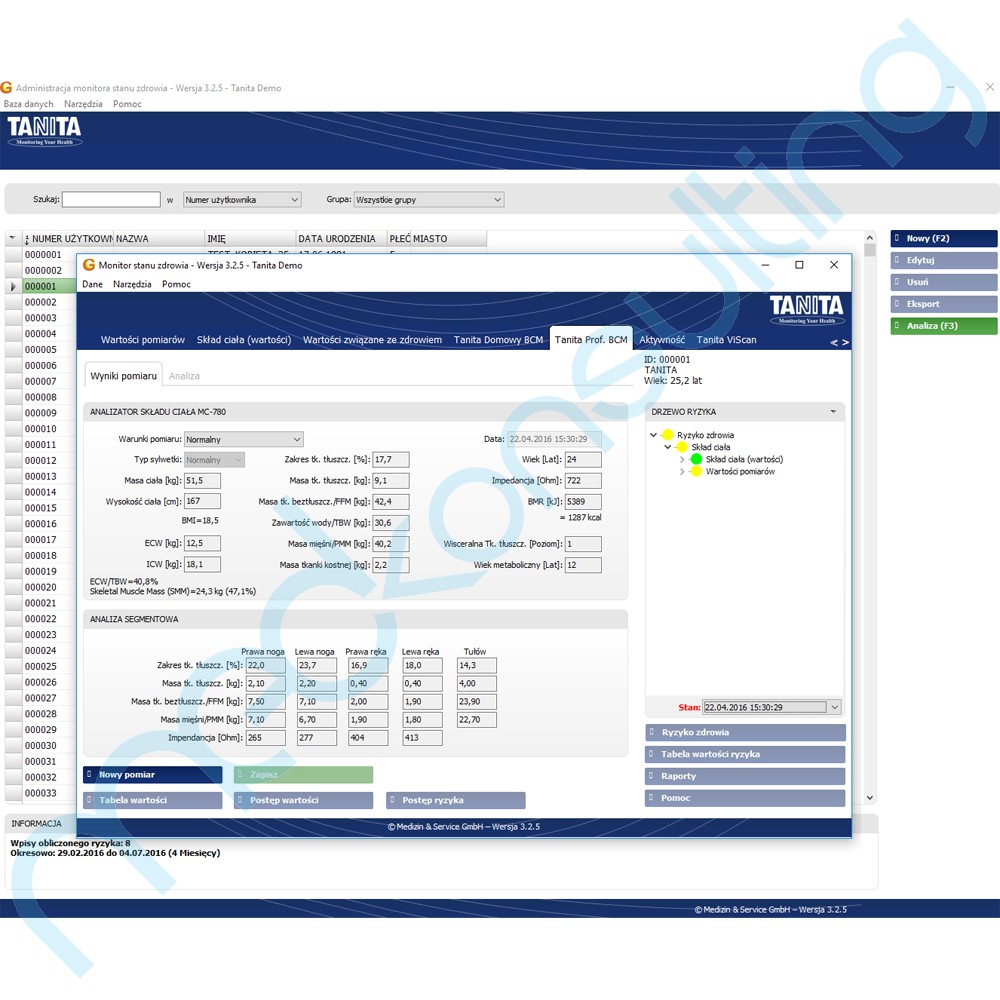Click the yellow dot beside Wartości pomiarów tree node

[x=696, y=471]
